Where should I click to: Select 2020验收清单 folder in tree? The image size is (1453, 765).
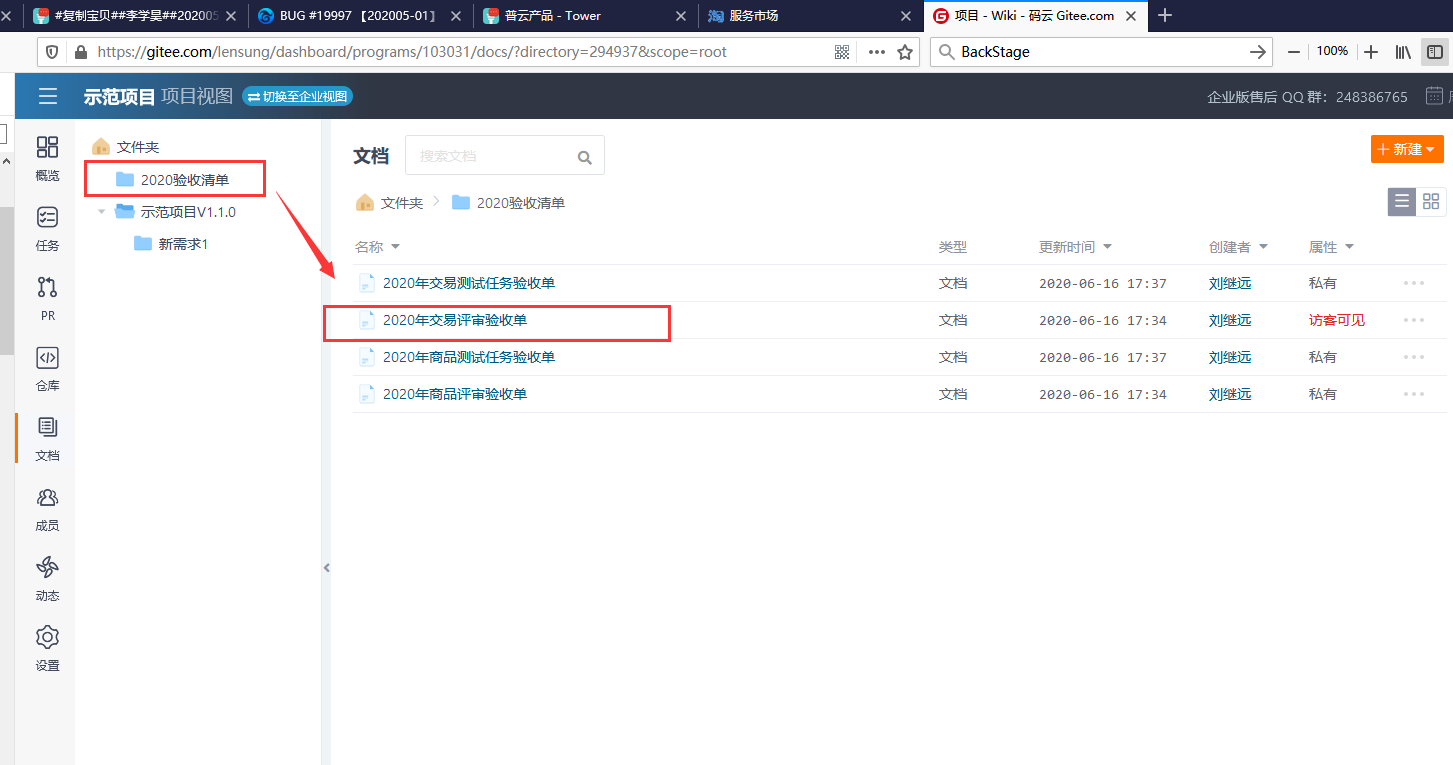(185, 180)
